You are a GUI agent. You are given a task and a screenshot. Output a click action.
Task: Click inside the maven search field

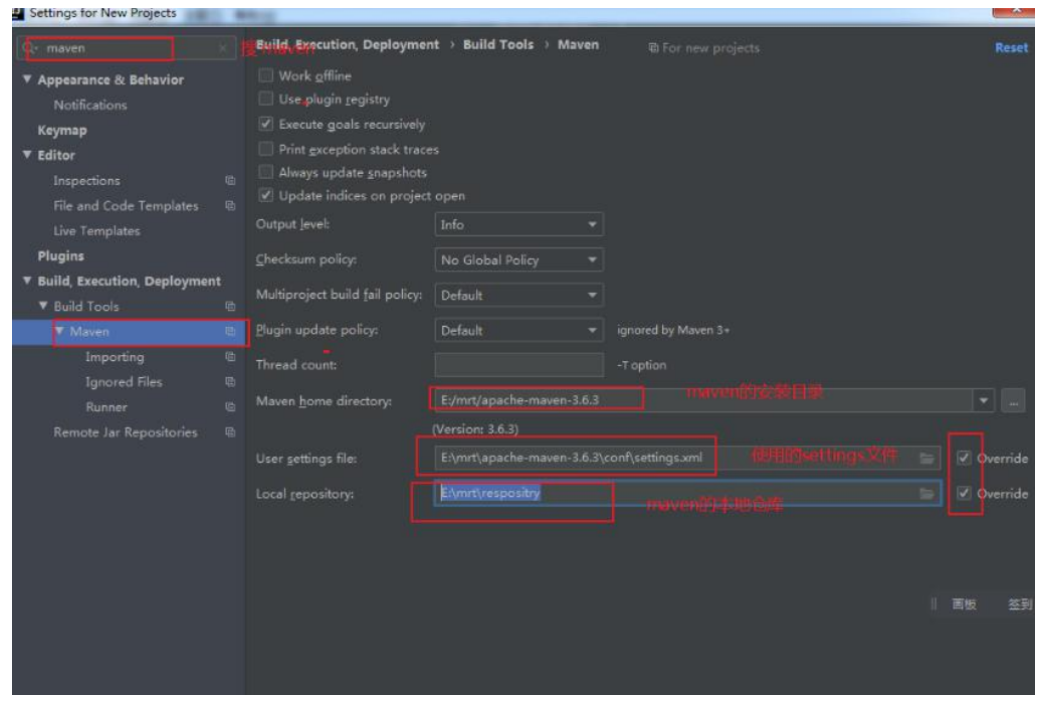(127, 48)
